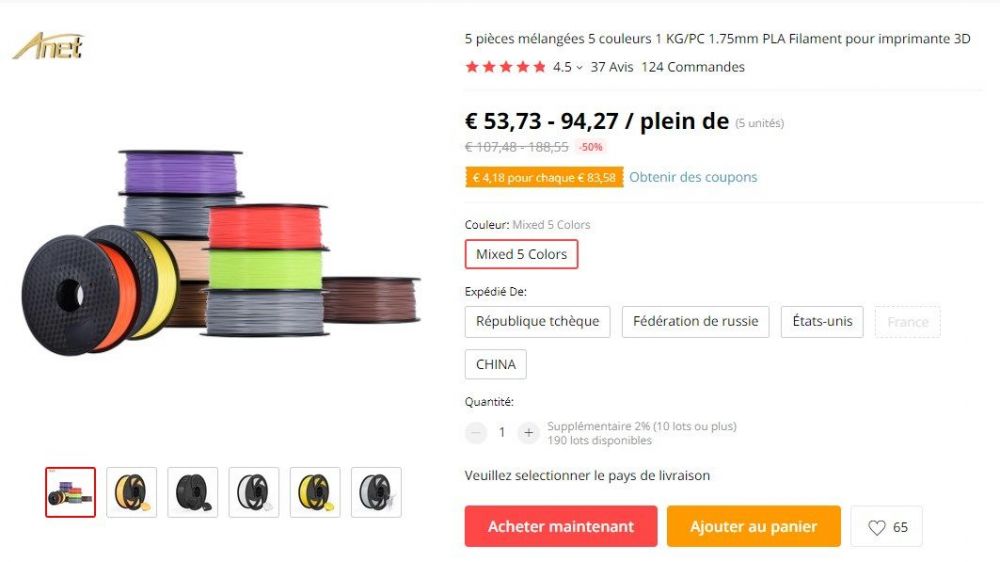The width and height of the screenshot is (1000, 562).
Task: Open the 37 Avis reviews link
Action: click(612, 67)
